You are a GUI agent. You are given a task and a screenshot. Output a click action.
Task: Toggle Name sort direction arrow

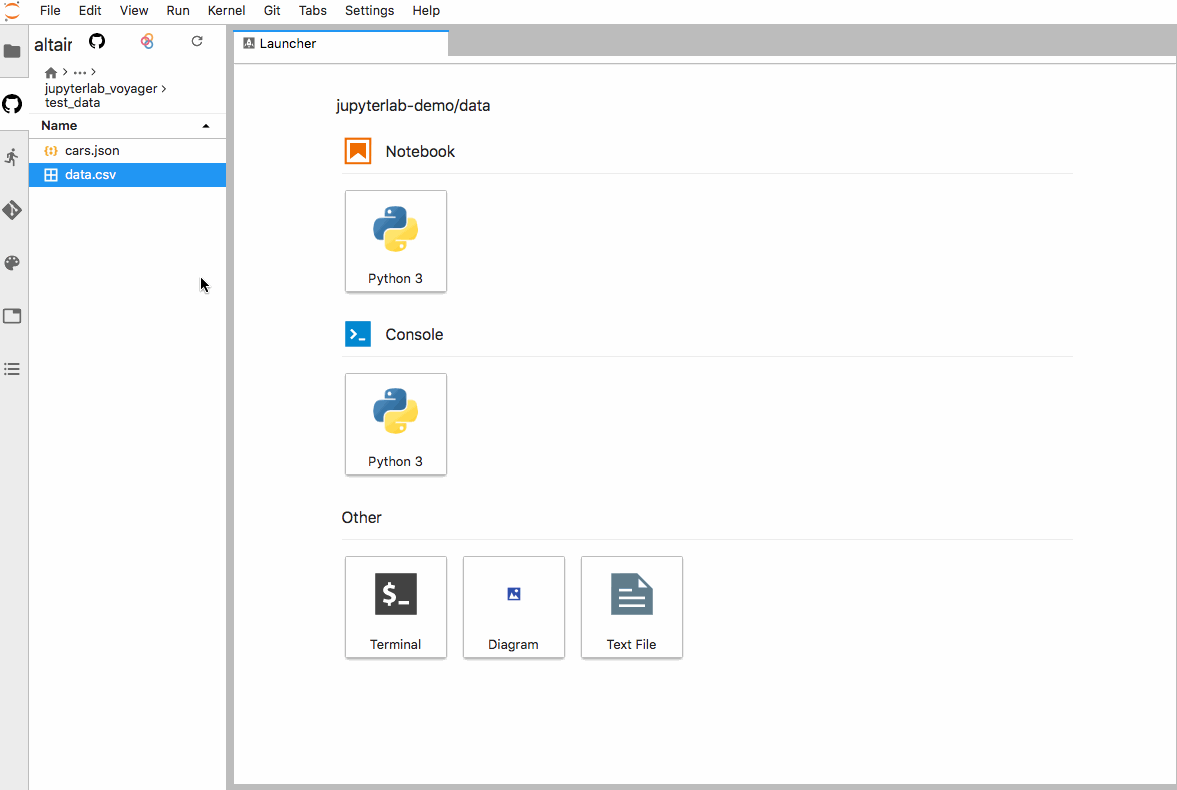[206, 126]
